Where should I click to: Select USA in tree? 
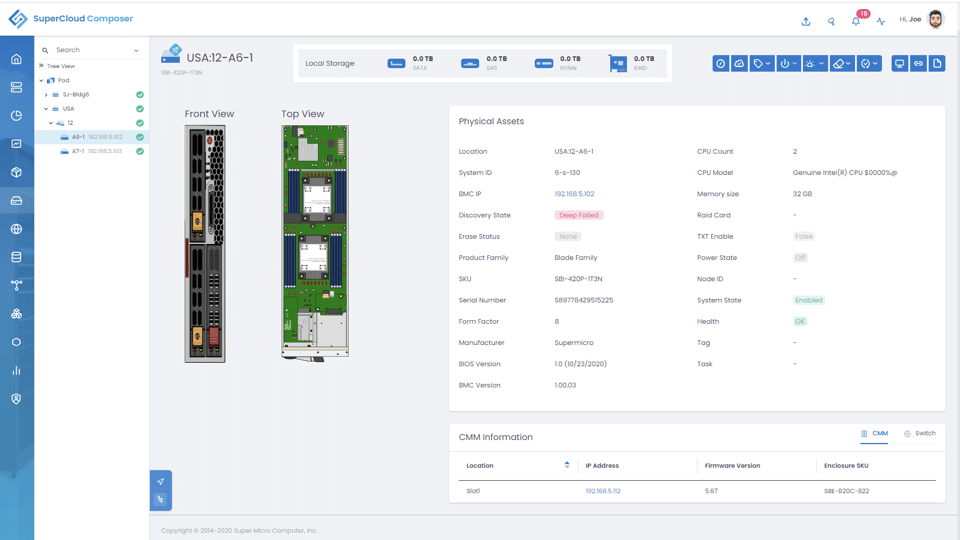tap(68, 109)
